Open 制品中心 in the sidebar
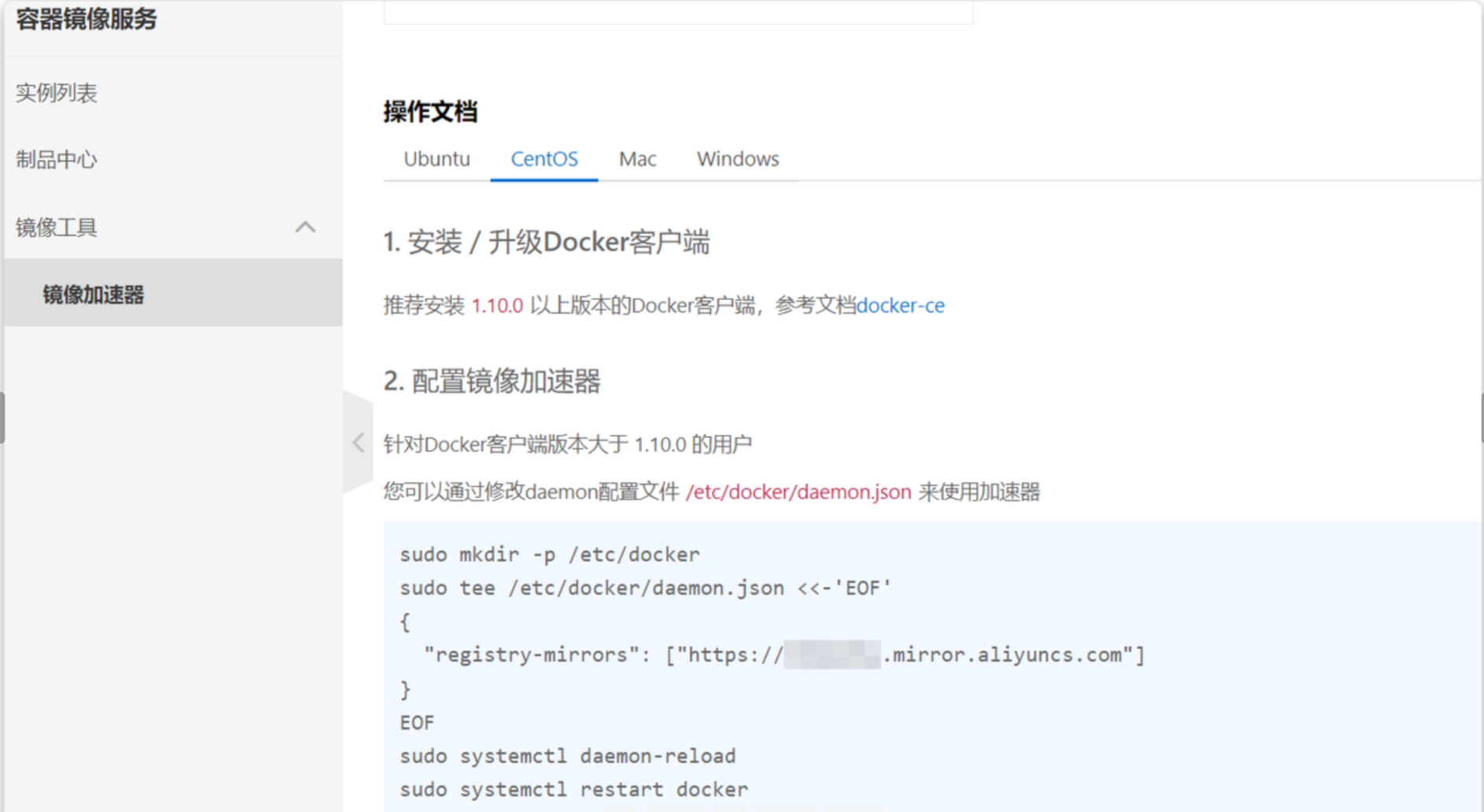This screenshot has width=1484, height=812. click(x=57, y=160)
